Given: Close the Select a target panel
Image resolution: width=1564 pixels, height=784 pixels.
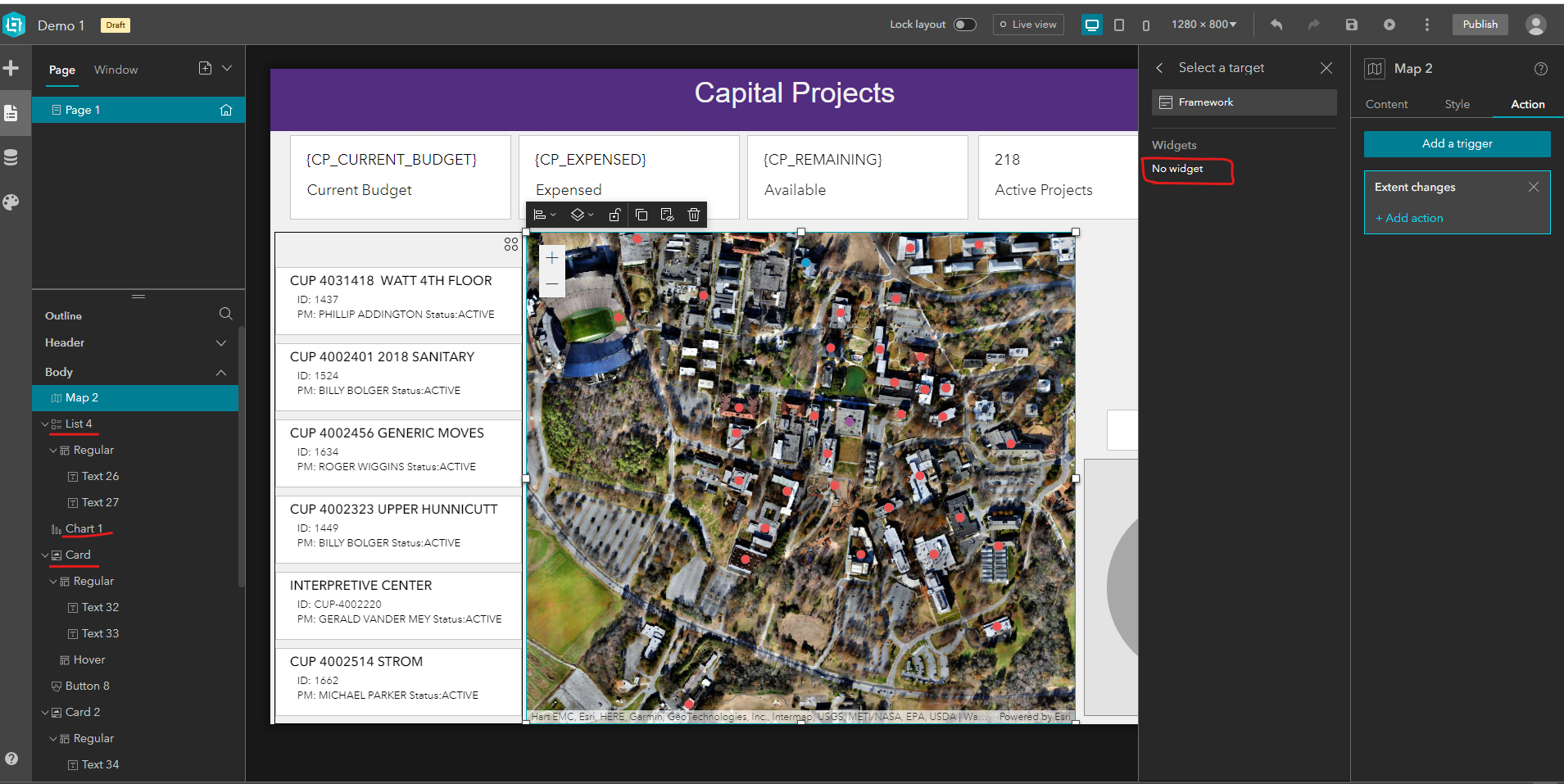Looking at the screenshot, I should pyautogui.click(x=1326, y=68).
